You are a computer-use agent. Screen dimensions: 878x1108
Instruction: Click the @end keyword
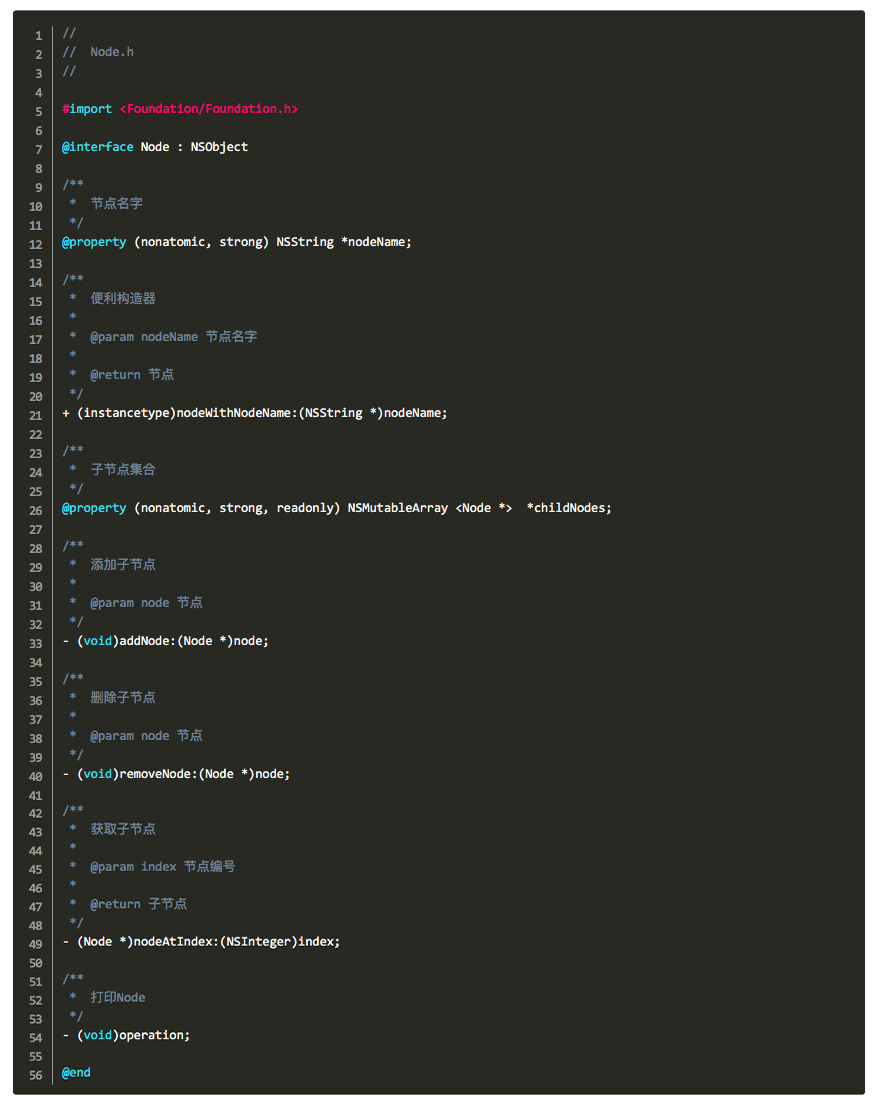(x=76, y=1072)
